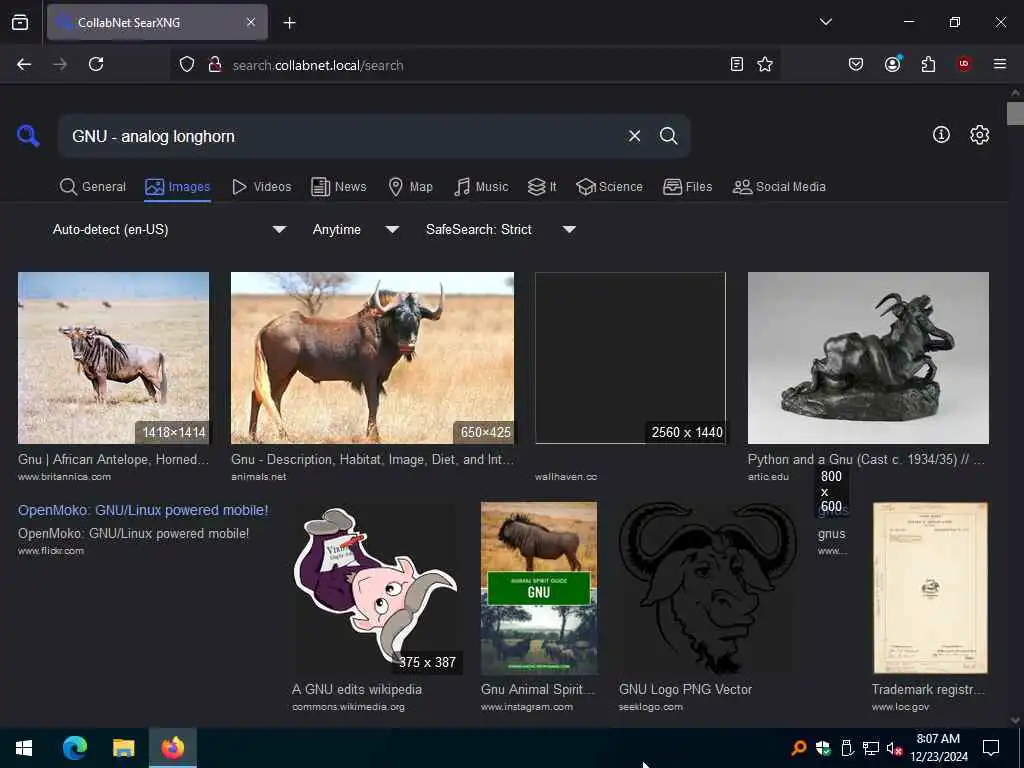The height and width of the screenshot is (768, 1024).
Task: Click the page vertical scrollbar thumb
Action: [1015, 112]
